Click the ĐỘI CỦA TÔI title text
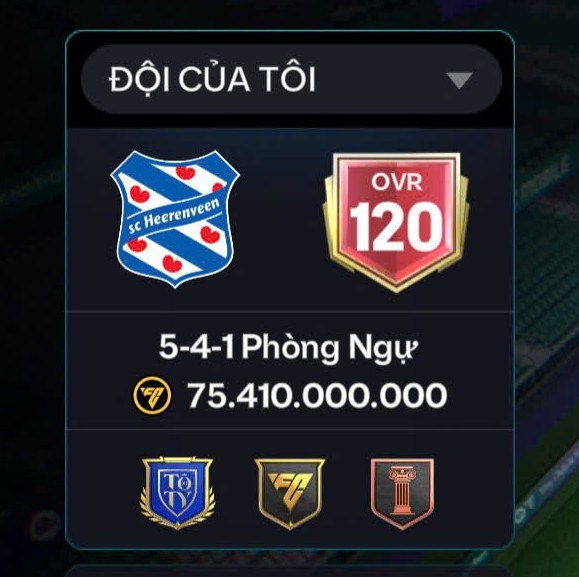Image resolution: width=579 pixels, height=577 pixels. [212, 79]
